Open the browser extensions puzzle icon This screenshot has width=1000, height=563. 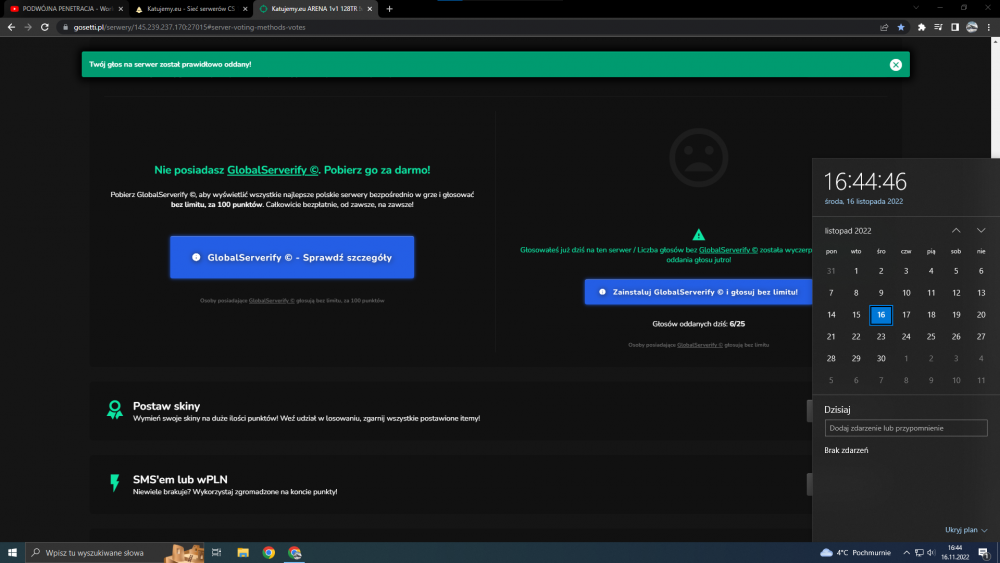point(922,27)
